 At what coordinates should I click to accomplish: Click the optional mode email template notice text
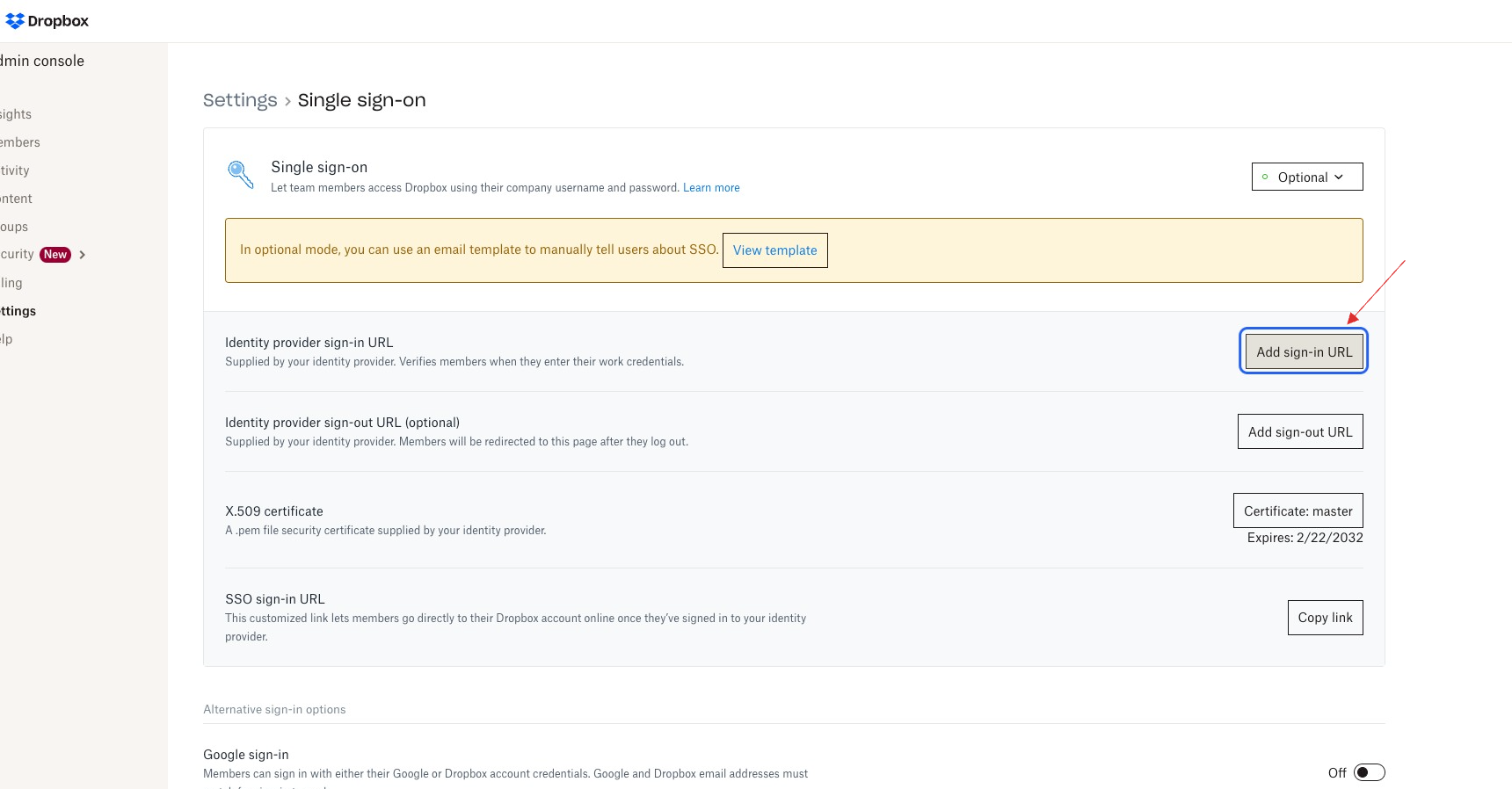tap(479, 250)
